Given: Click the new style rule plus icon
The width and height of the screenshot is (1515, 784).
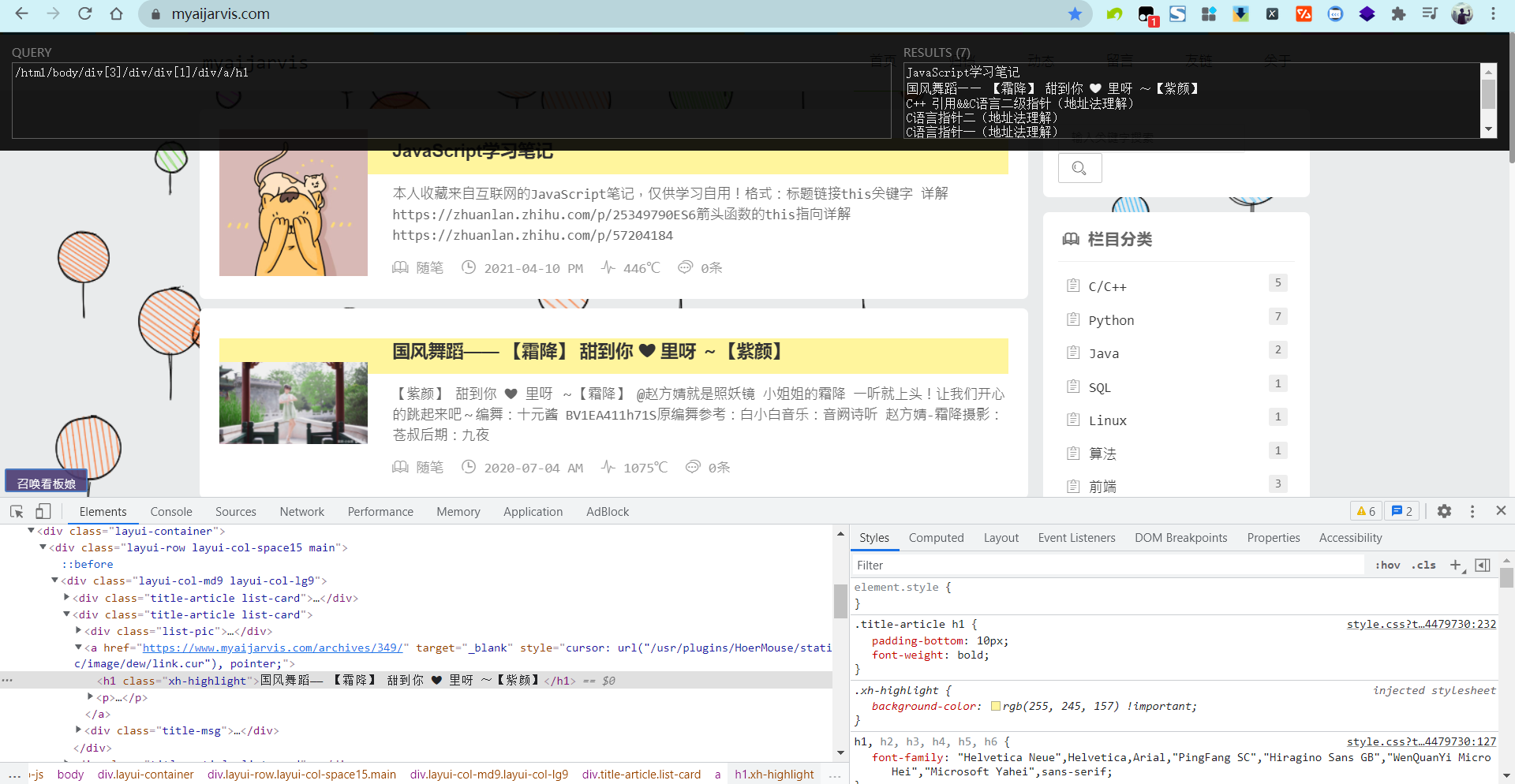Looking at the screenshot, I should 1456,565.
